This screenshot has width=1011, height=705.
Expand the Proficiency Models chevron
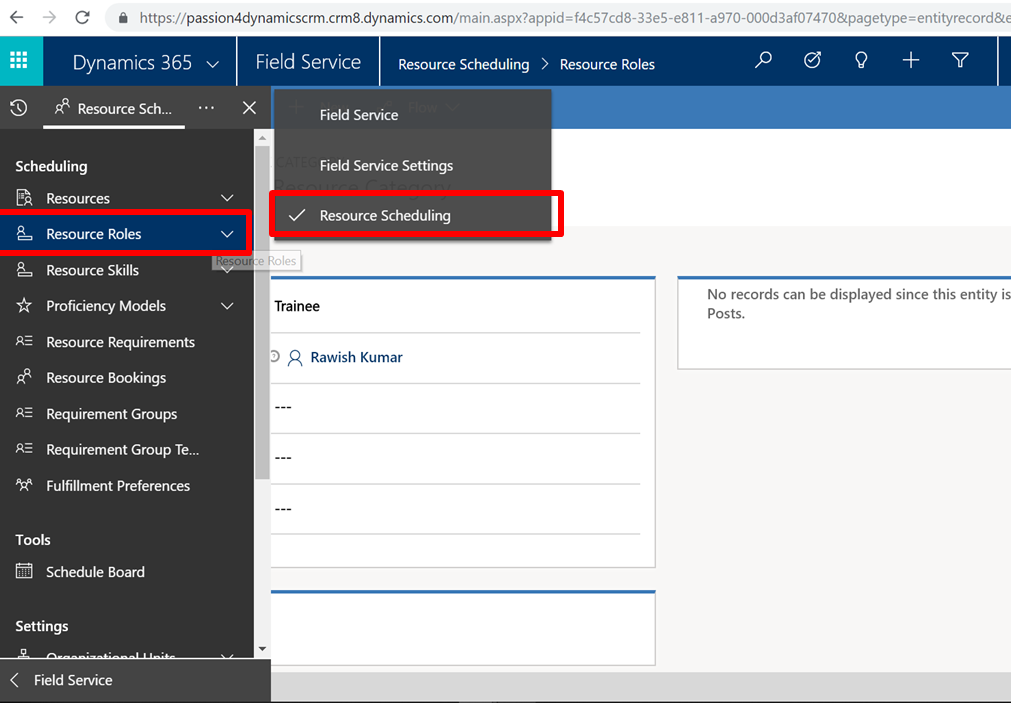point(227,306)
